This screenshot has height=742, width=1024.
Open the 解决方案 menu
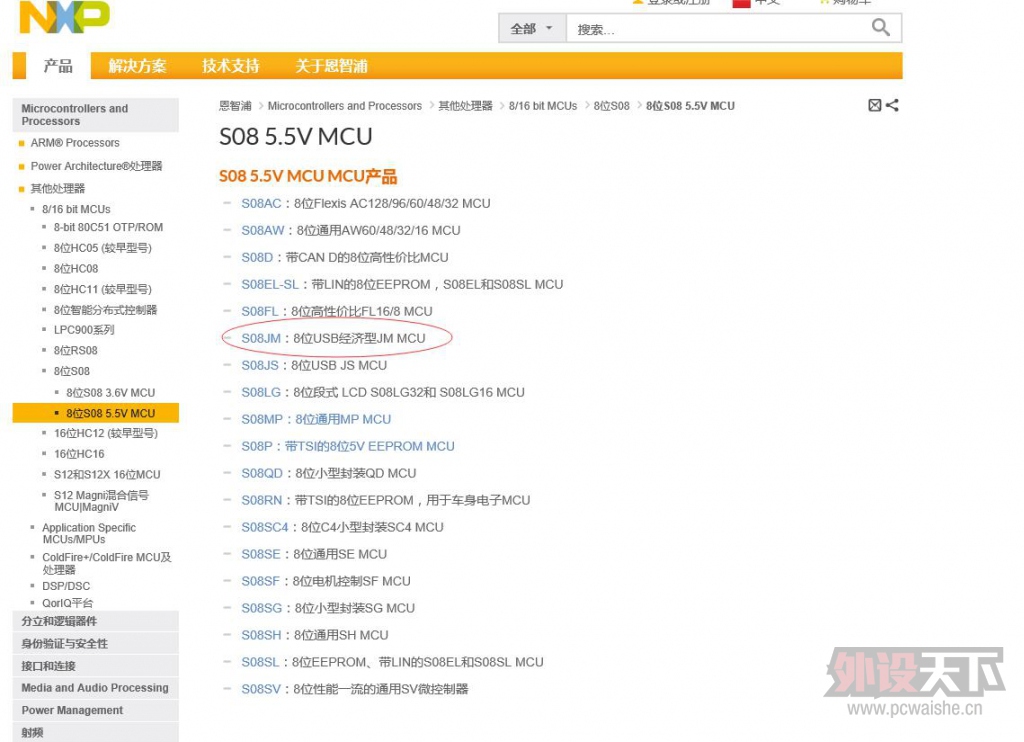[137, 66]
